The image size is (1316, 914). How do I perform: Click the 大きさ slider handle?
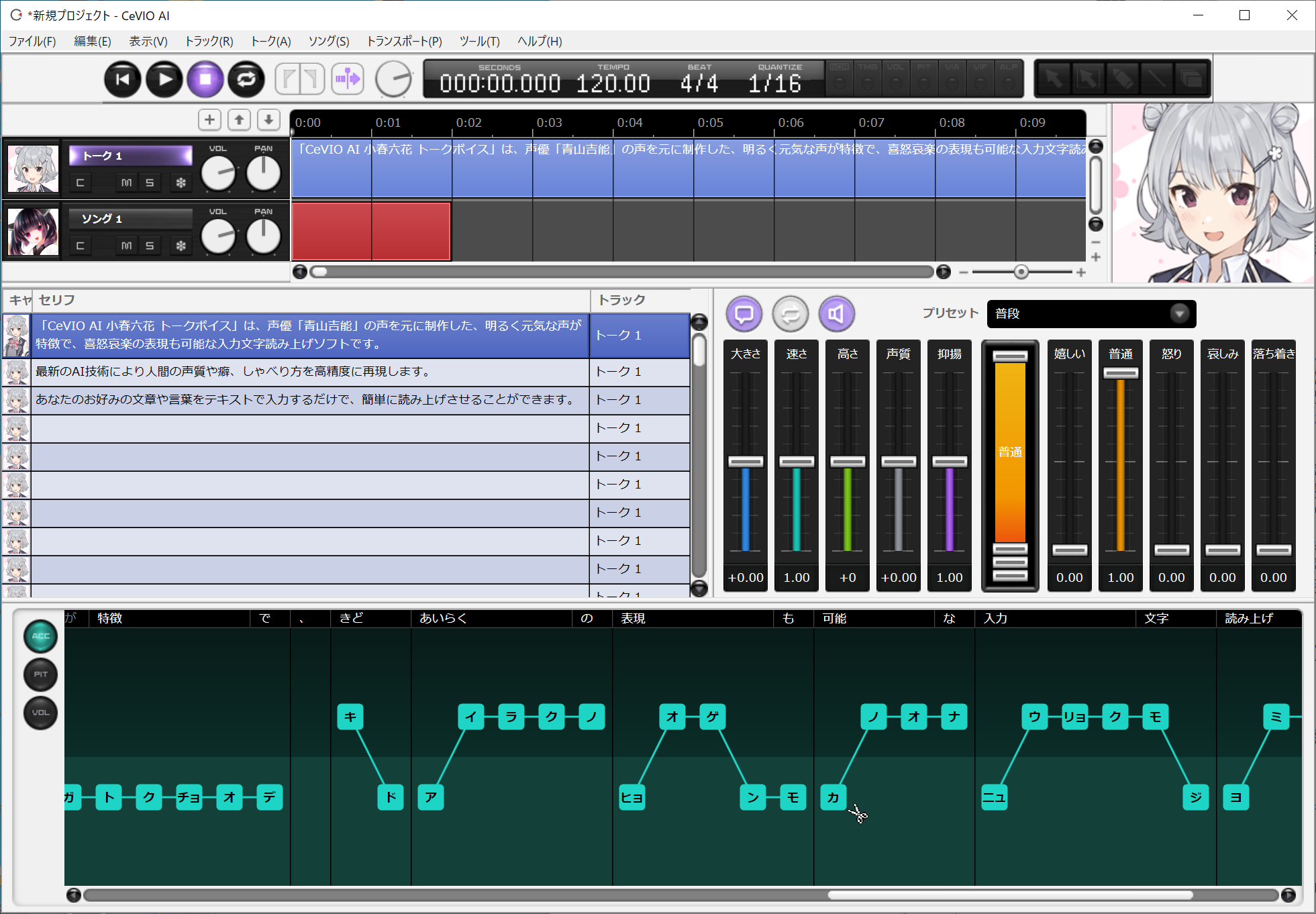(x=746, y=462)
